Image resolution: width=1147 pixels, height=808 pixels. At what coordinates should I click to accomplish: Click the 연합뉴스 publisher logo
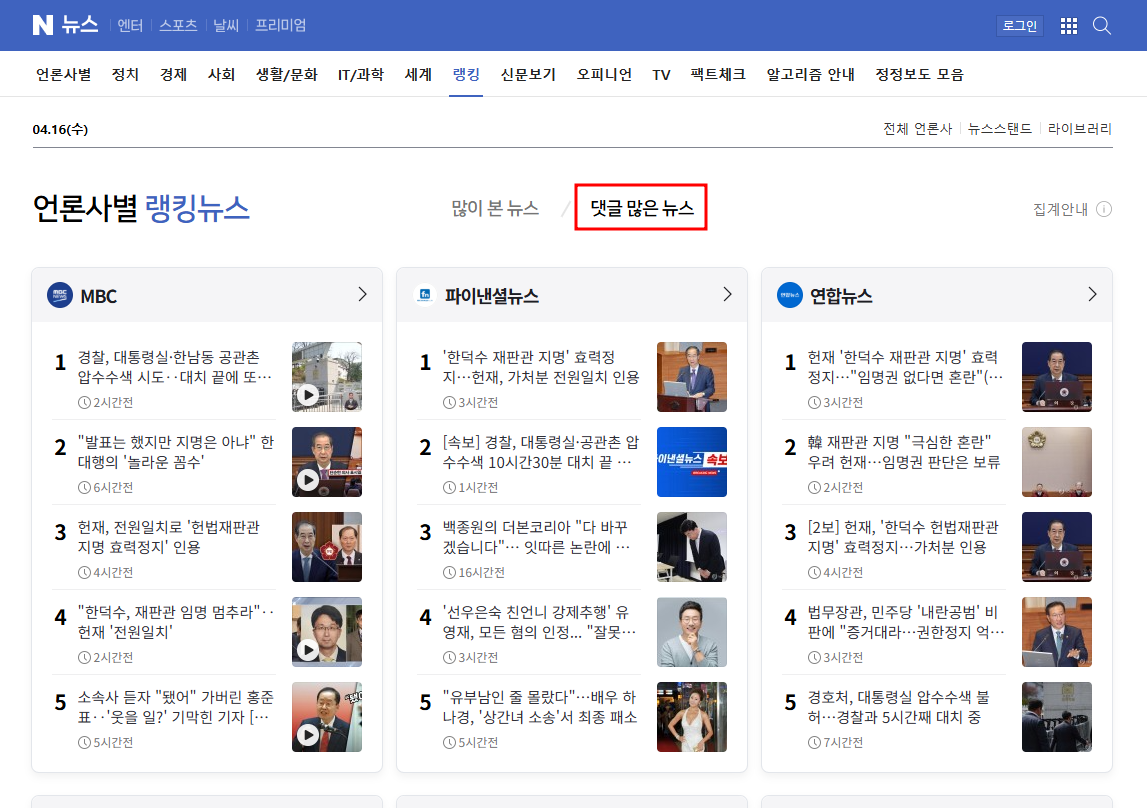pos(790,295)
